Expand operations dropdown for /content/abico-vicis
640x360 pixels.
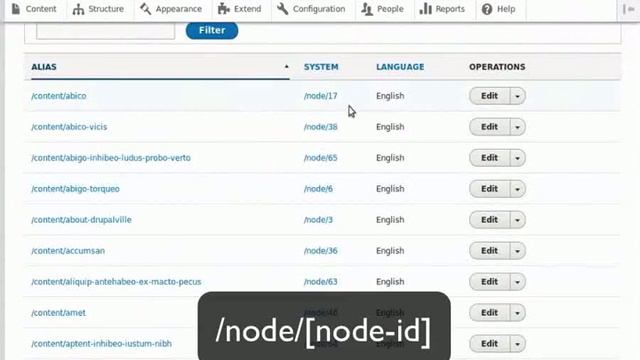click(x=518, y=127)
